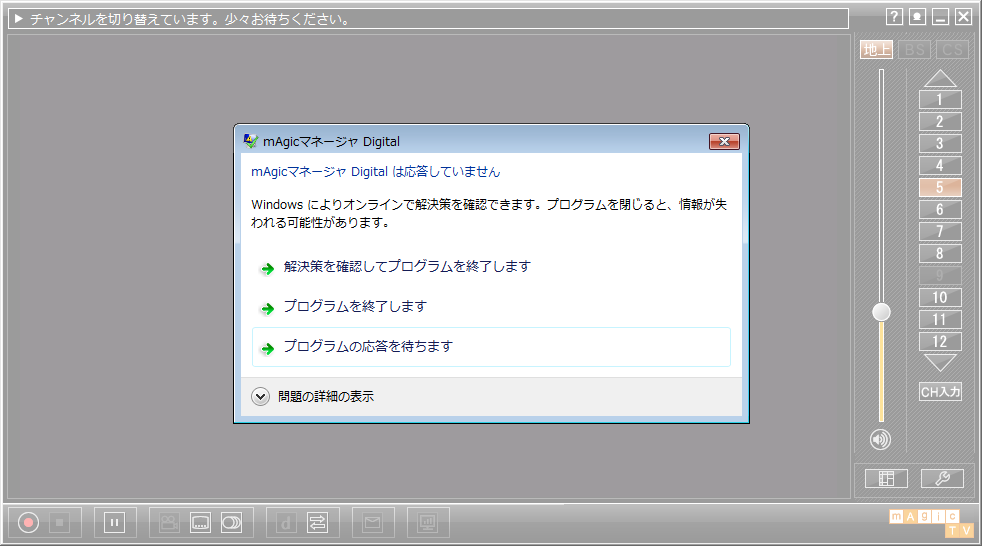Click the video camera icon in bottom toolbar
Image resolution: width=982 pixels, height=546 pixels.
pos(168,522)
